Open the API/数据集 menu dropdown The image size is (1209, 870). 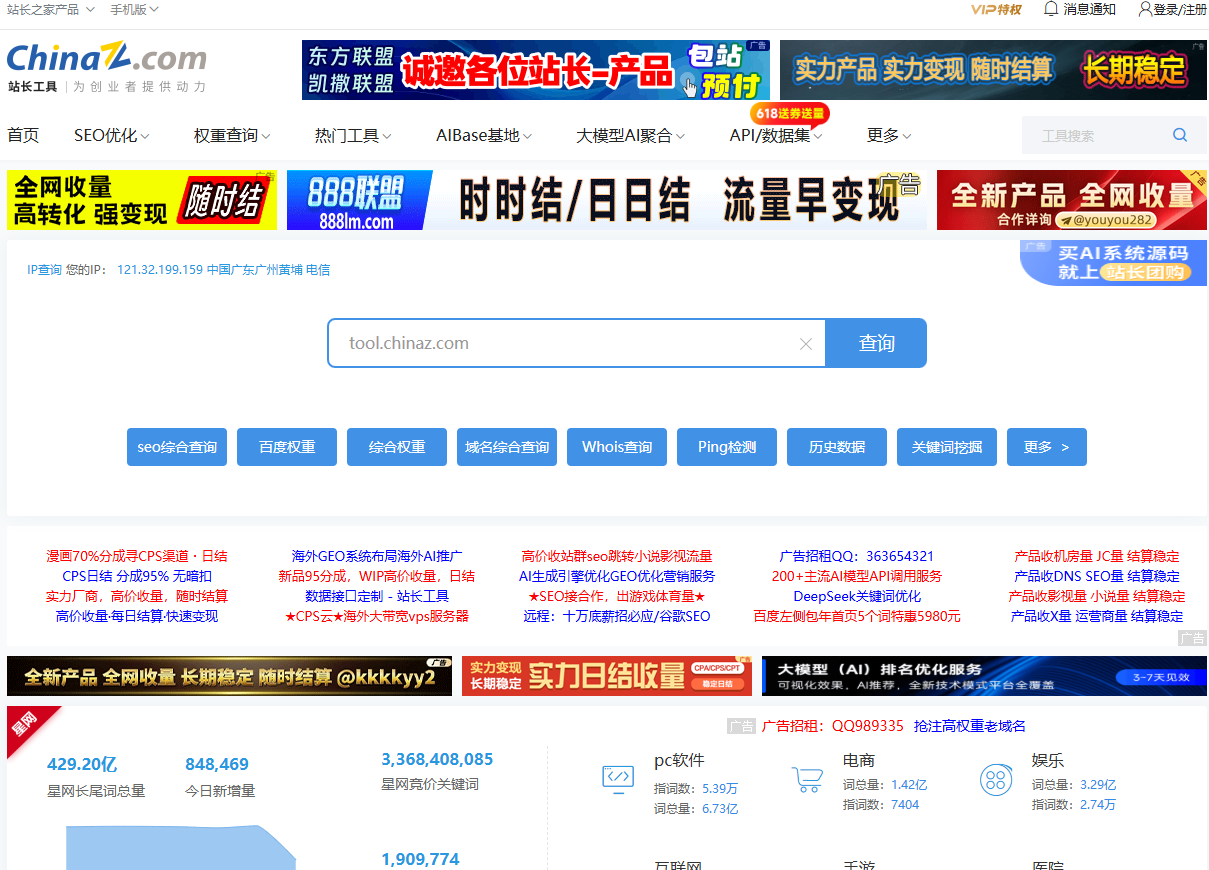coord(776,135)
